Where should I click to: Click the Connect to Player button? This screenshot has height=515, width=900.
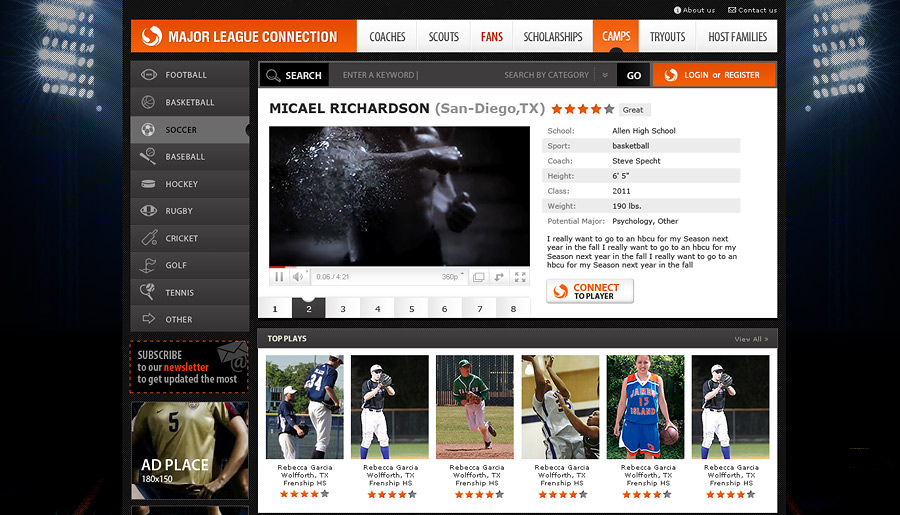[x=590, y=291]
